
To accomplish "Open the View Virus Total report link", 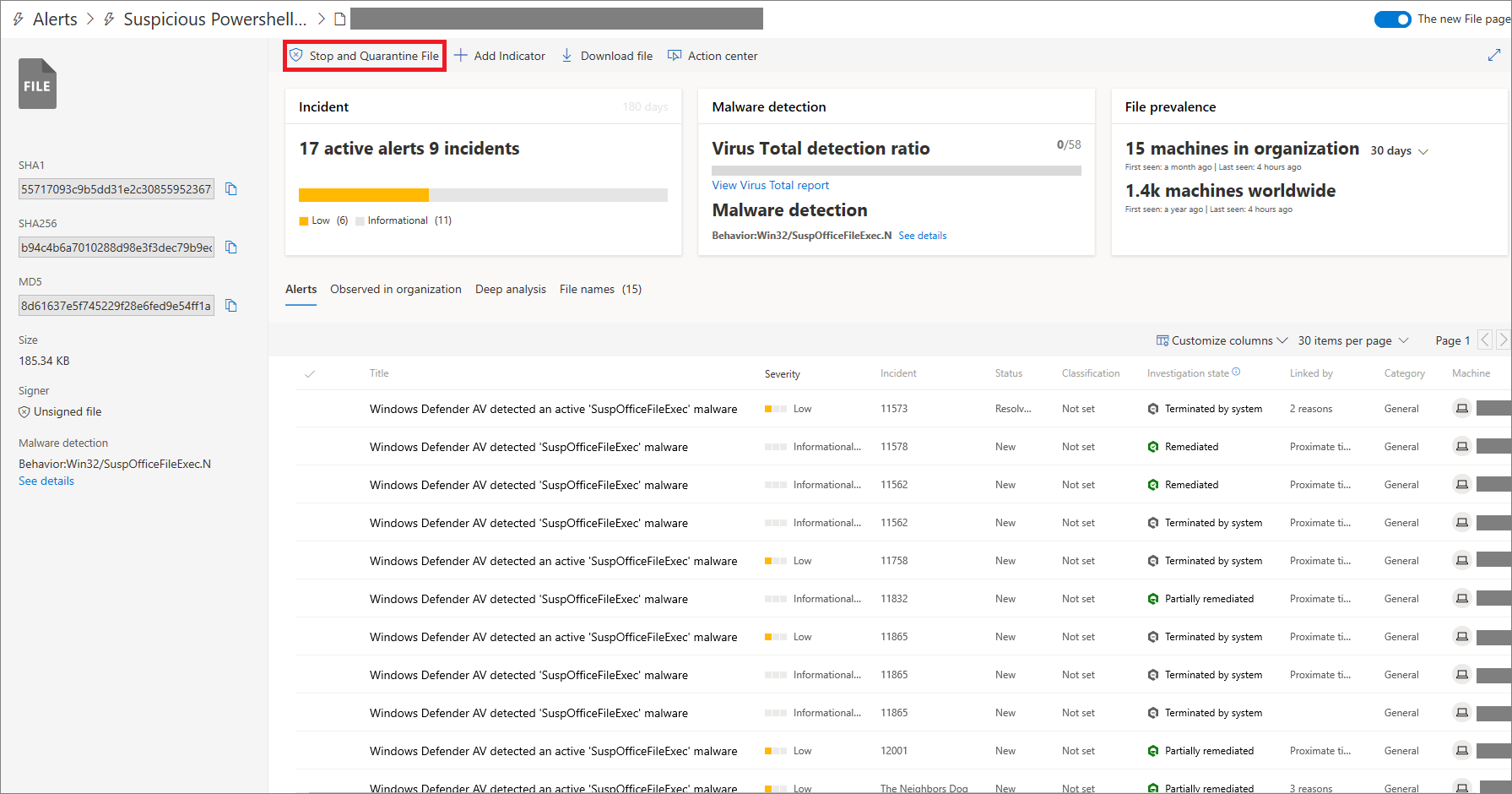I will coord(770,185).
